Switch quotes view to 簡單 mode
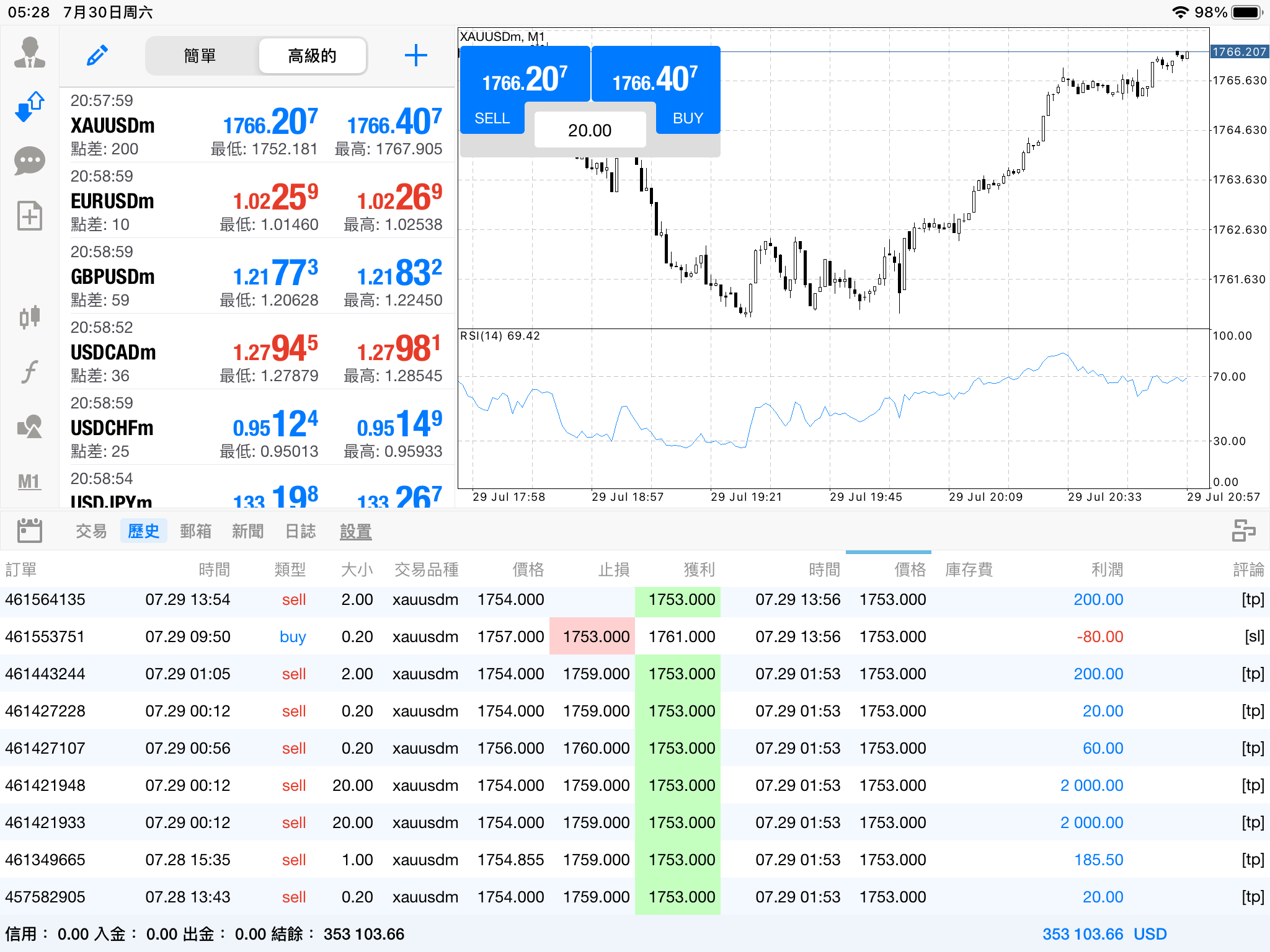Viewport: 1270px width, 952px height. click(x=200, y=56)
